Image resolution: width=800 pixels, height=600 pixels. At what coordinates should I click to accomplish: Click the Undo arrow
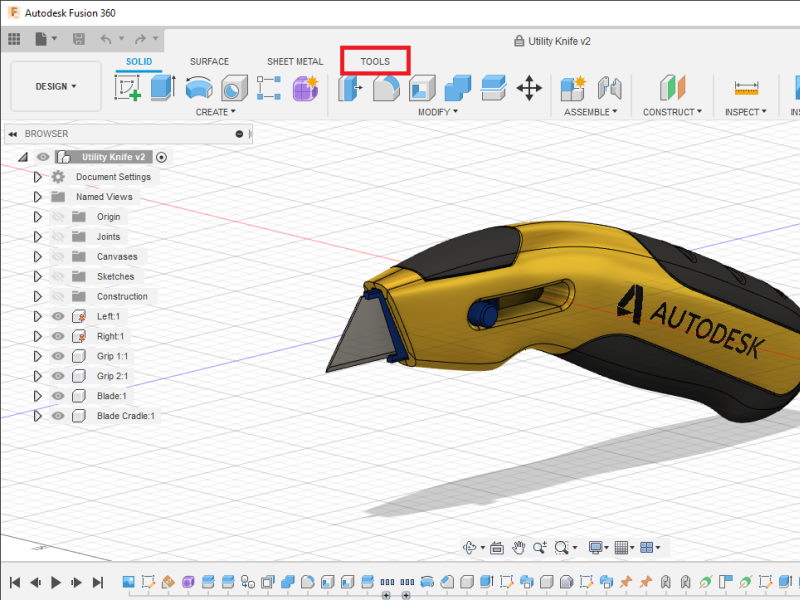point(106,39)
